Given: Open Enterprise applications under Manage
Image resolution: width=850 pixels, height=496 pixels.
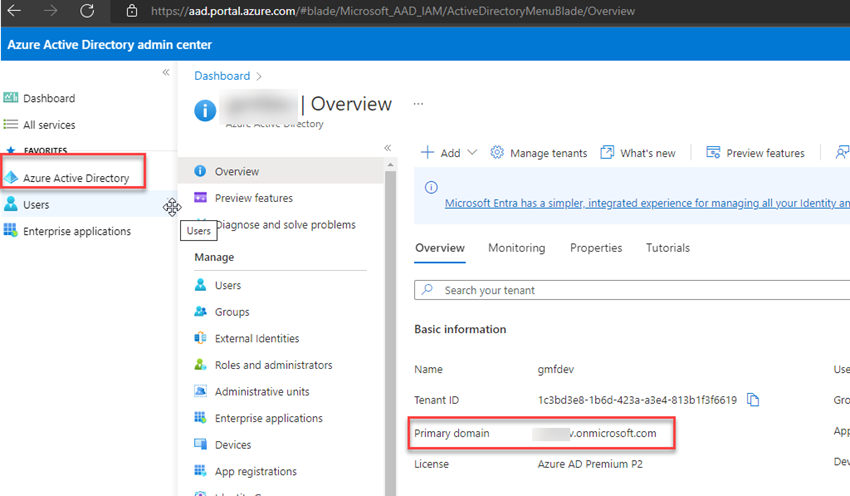Looking at the screenshot, I should (269, 418).
